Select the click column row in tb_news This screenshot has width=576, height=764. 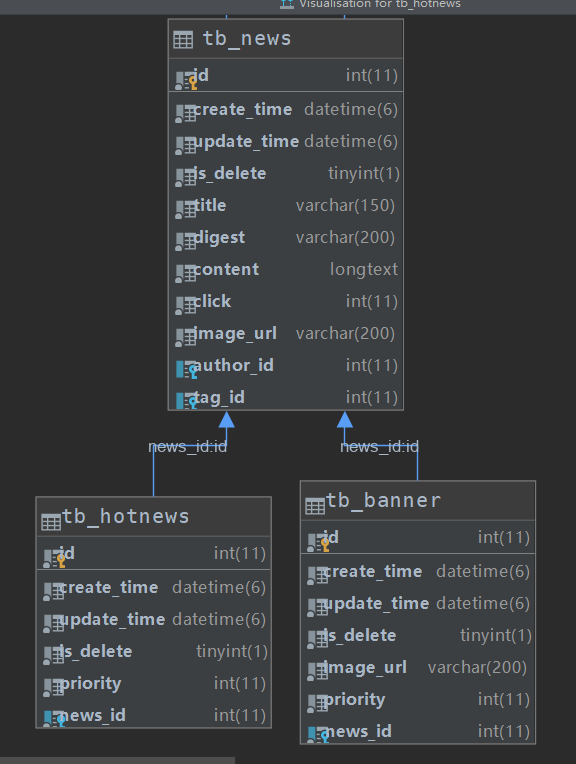coord(286,302)
